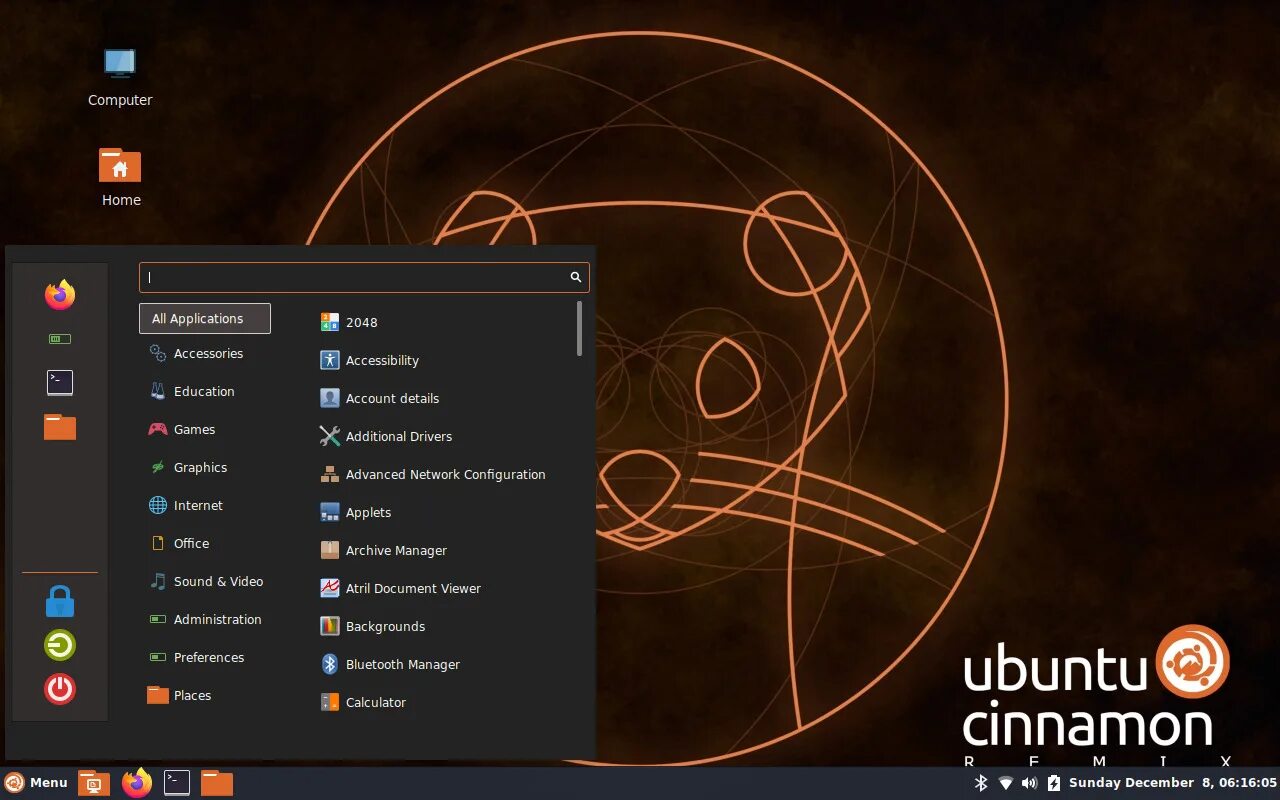
Task: Click the Menu button on the panel
Action: 36,783
